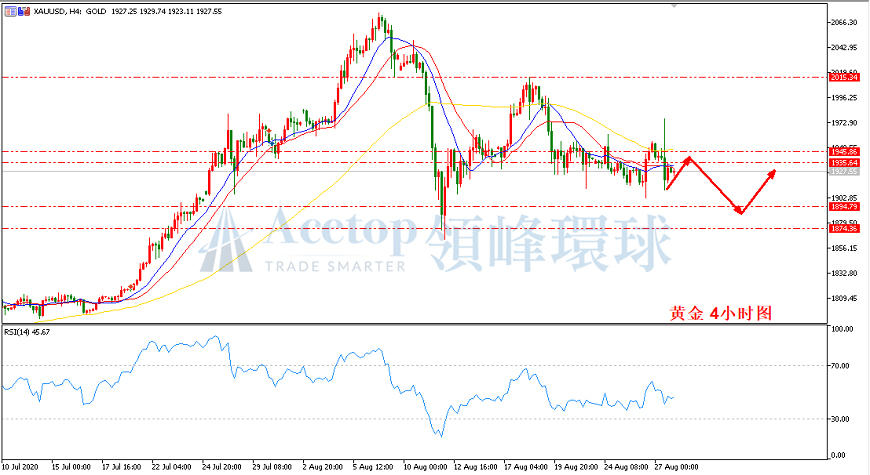The height and width of the screenshot is (475, 870).
Task: Click the 22 Jul 04:00 date label
Action: pos(171,467)
